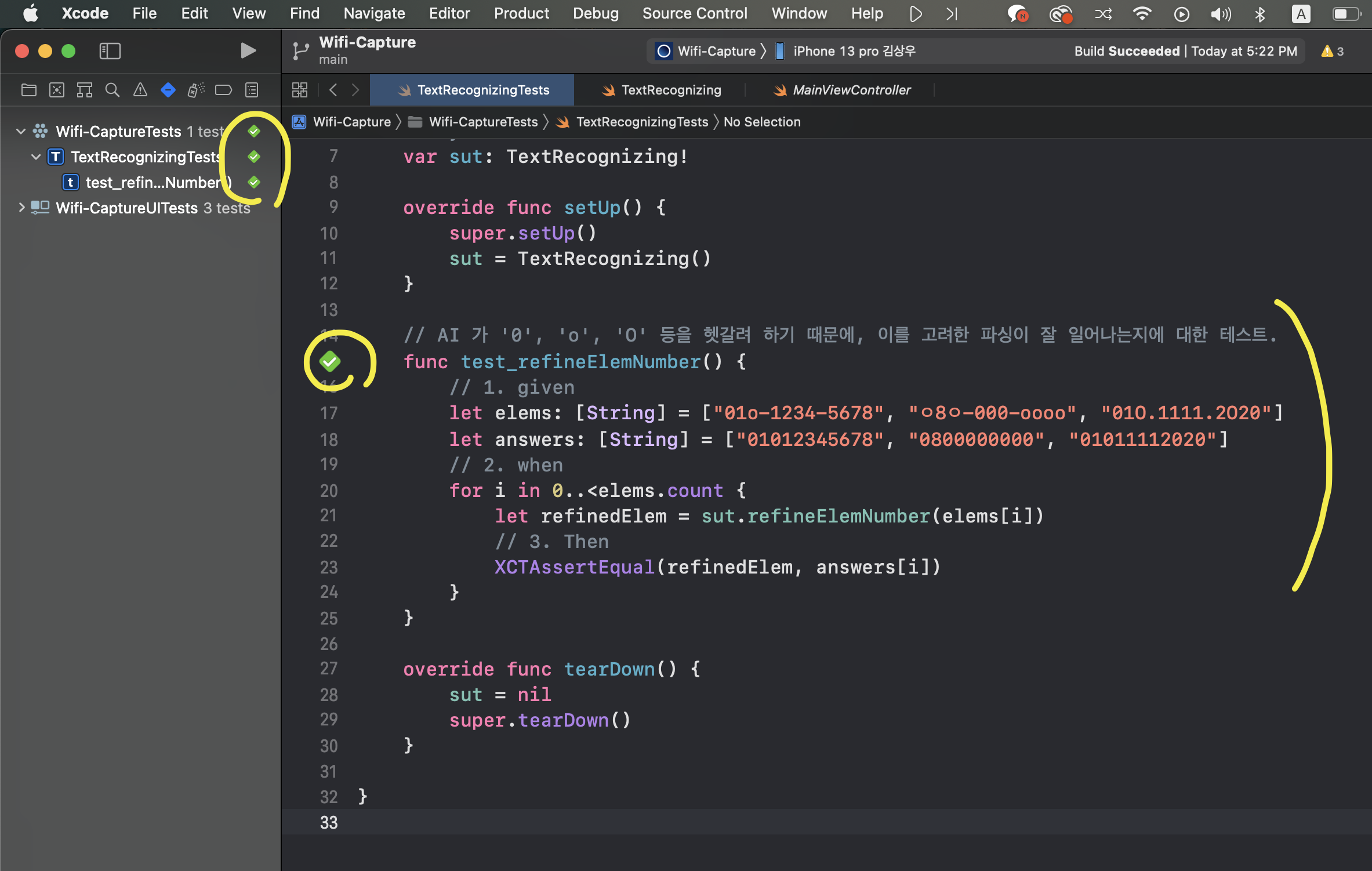Open the Debug navigator icon

point(196,90)
